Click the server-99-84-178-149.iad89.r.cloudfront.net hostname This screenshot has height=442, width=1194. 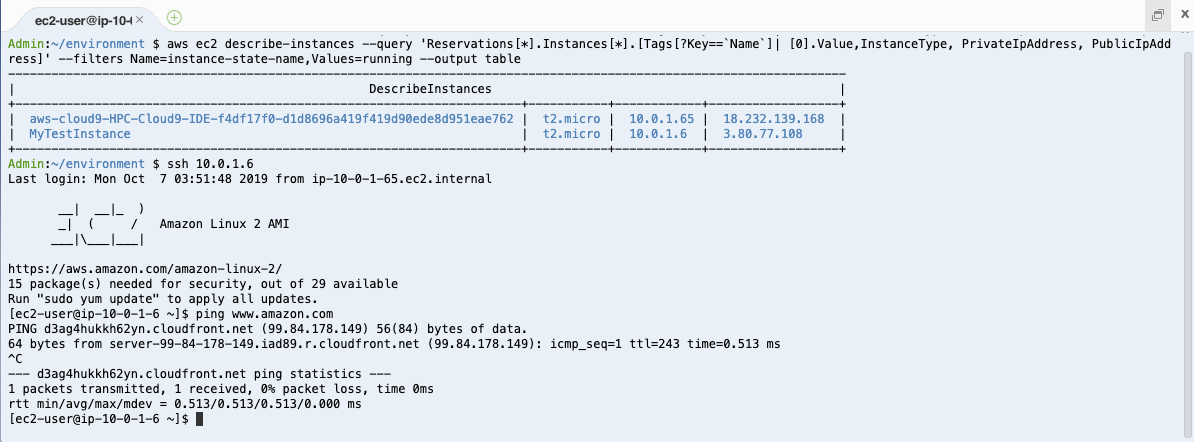[264, 344]
